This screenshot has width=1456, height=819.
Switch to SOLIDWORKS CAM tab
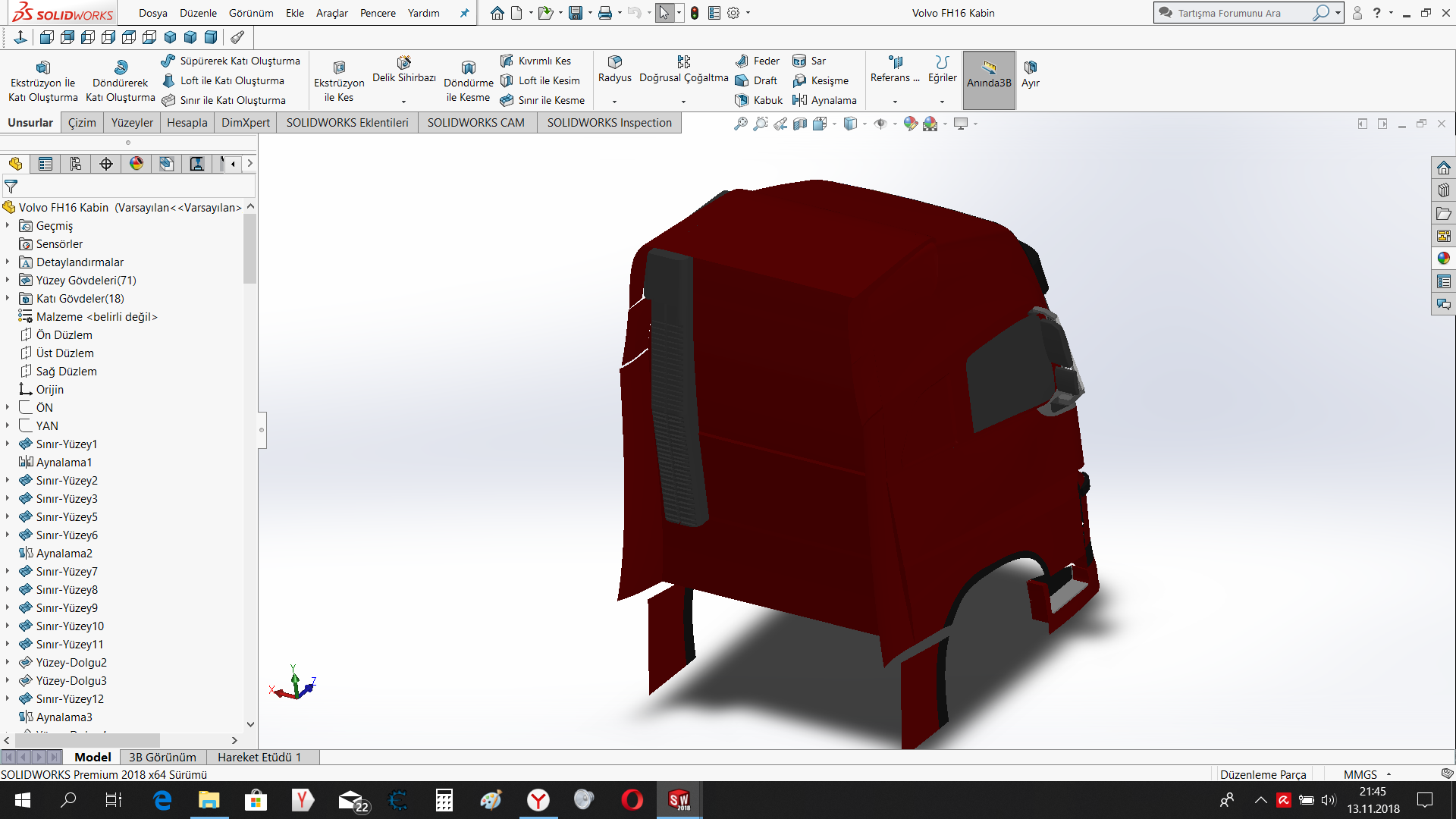(475, 123)
